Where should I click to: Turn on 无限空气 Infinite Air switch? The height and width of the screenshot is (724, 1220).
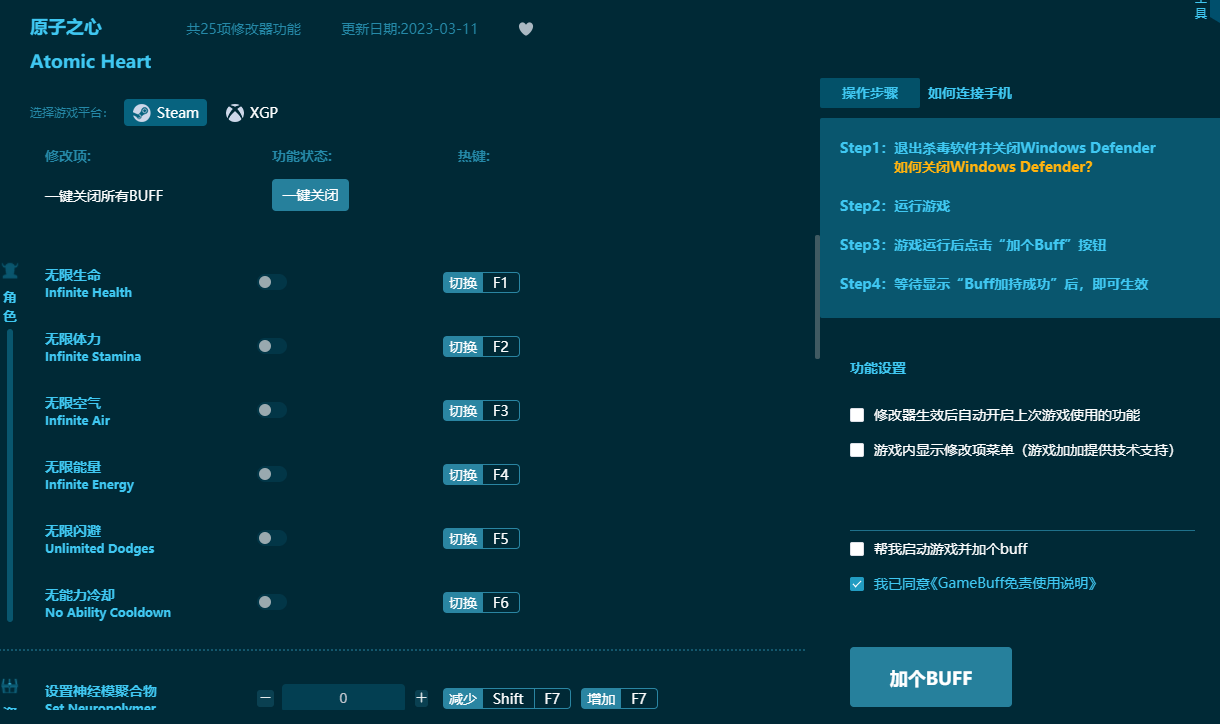tap(272, 411)
